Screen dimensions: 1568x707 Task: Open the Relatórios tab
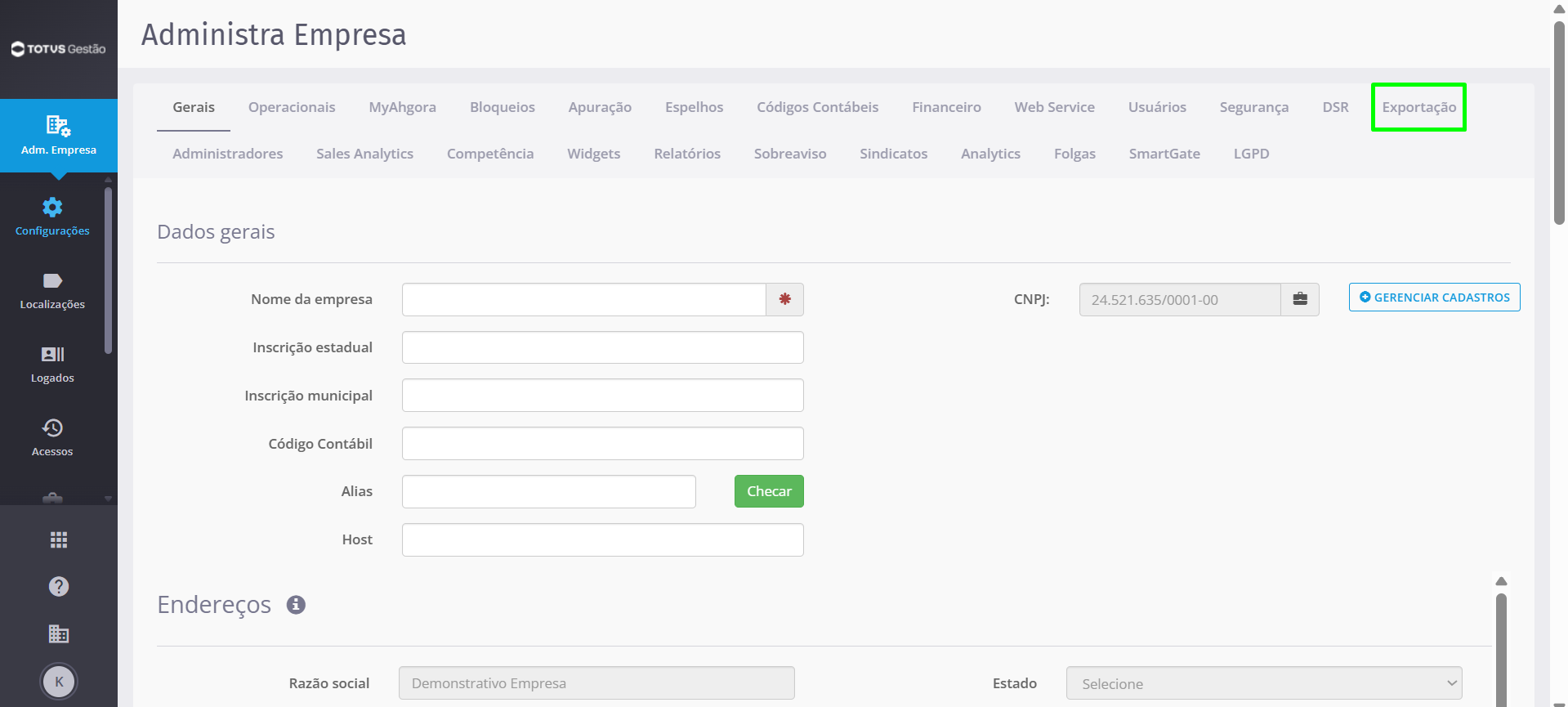687,154
